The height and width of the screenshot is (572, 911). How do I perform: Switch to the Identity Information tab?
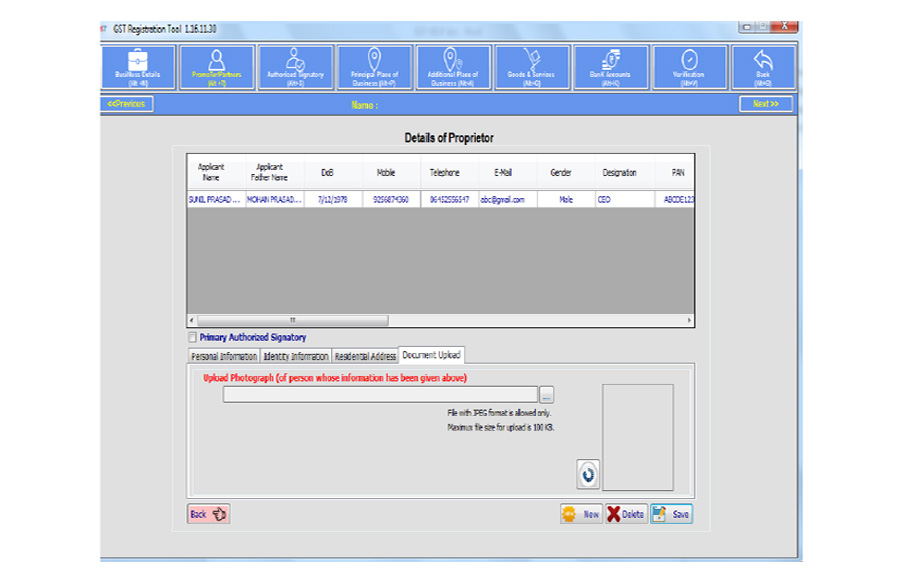(x=295, y=356)
